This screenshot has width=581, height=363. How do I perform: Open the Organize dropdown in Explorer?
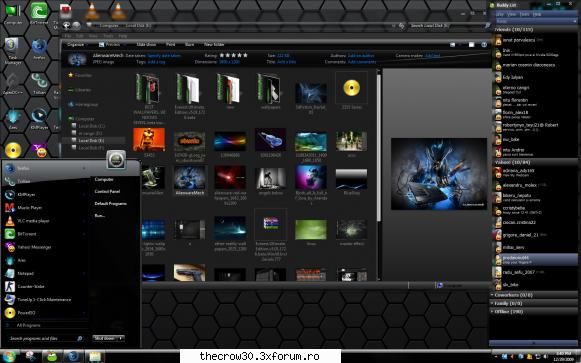click(76, 44)
